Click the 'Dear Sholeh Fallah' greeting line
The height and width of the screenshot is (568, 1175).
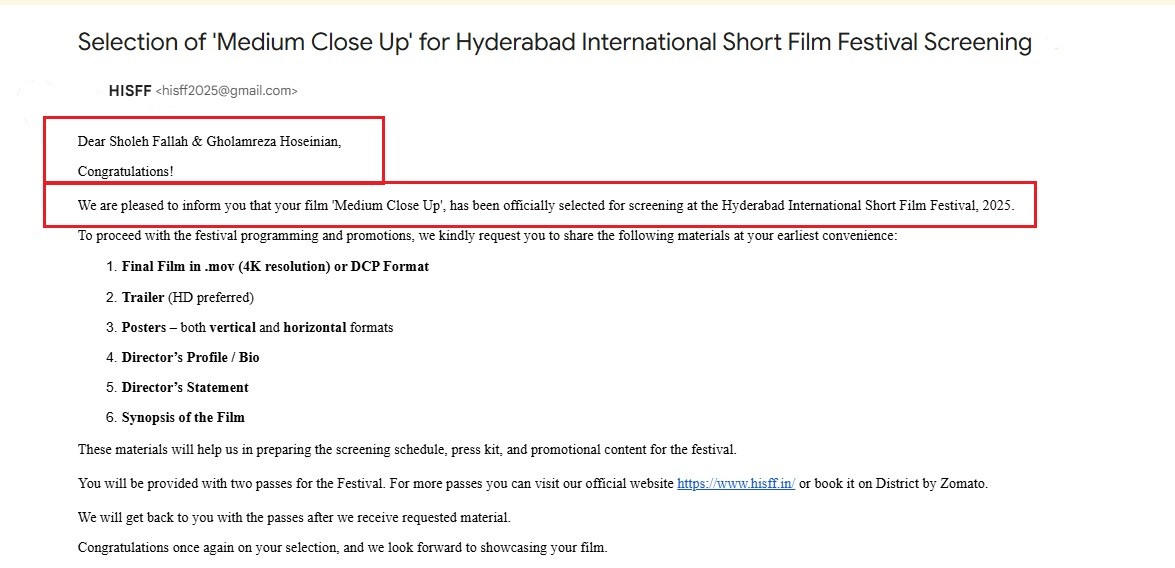(x=209, y=141)
